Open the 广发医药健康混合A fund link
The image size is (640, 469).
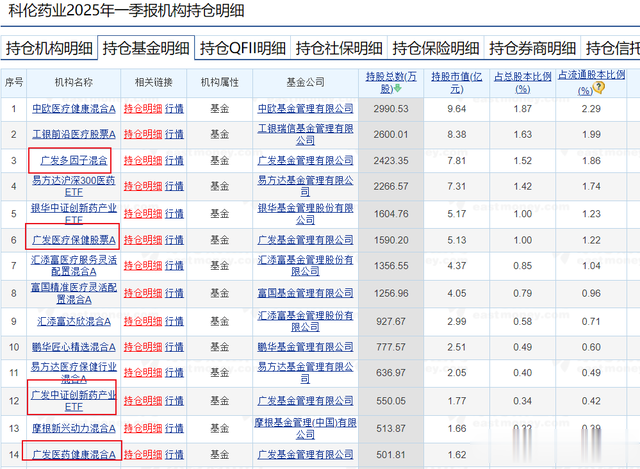(74, 455)
